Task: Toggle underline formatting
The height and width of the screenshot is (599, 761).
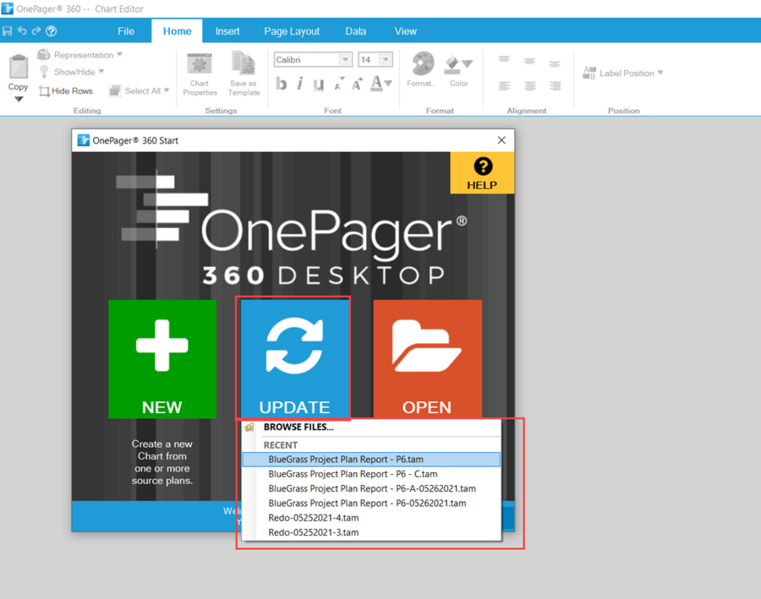Action: [x=318, y=84]
